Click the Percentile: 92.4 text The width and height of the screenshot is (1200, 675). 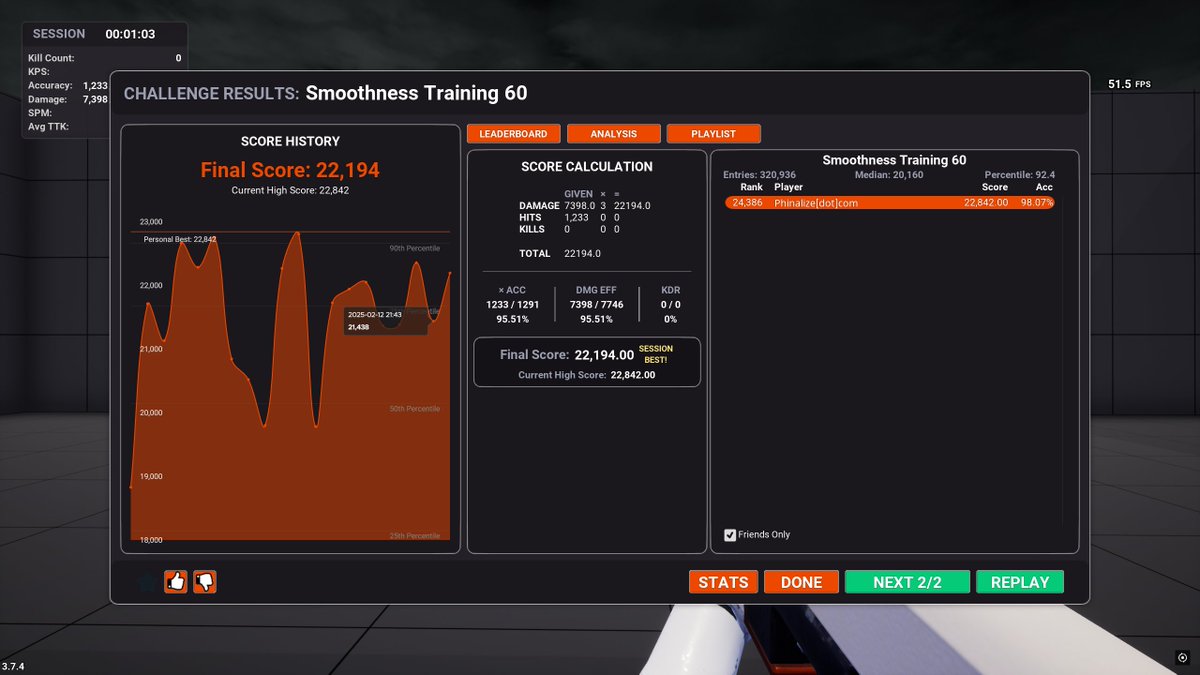1020,175
